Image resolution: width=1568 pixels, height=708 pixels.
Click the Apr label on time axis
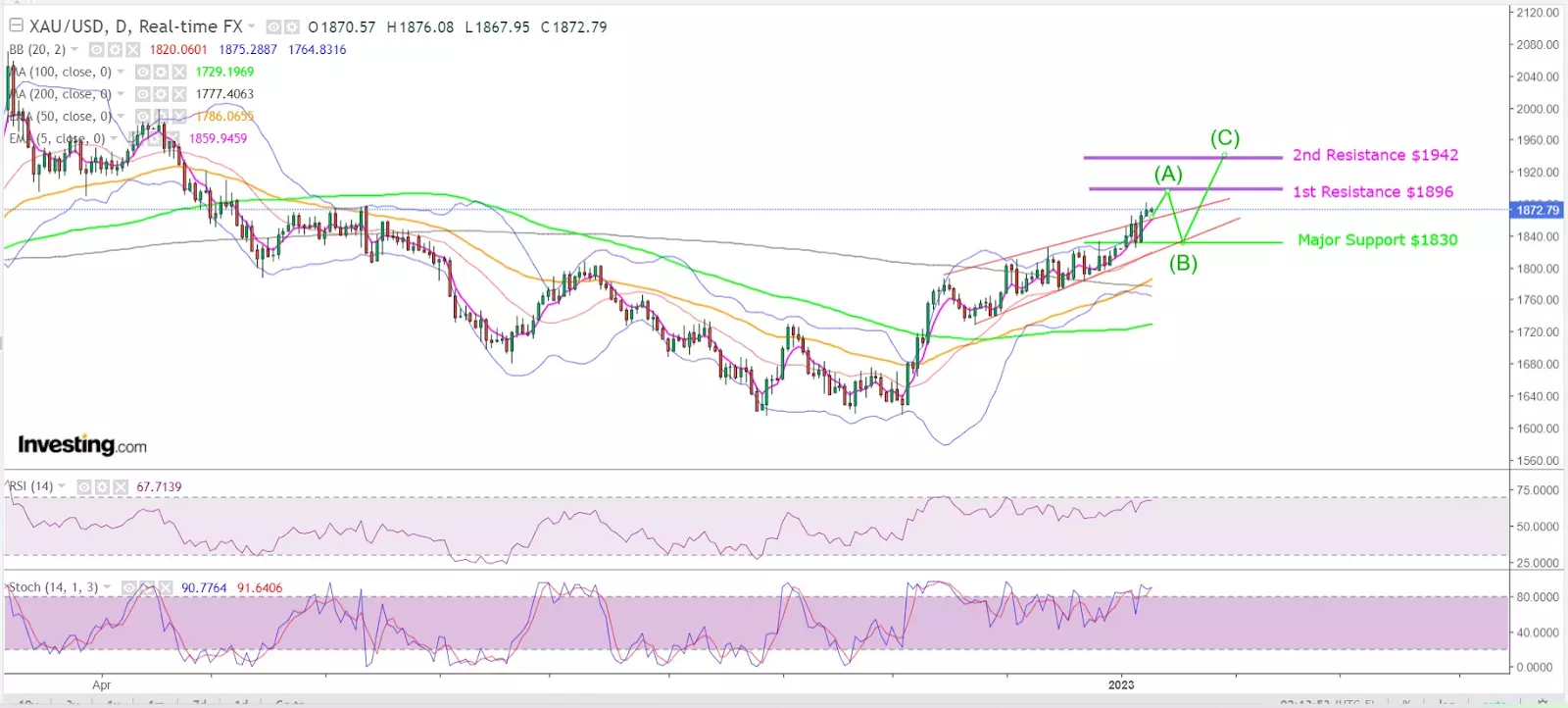coord(102,684)
